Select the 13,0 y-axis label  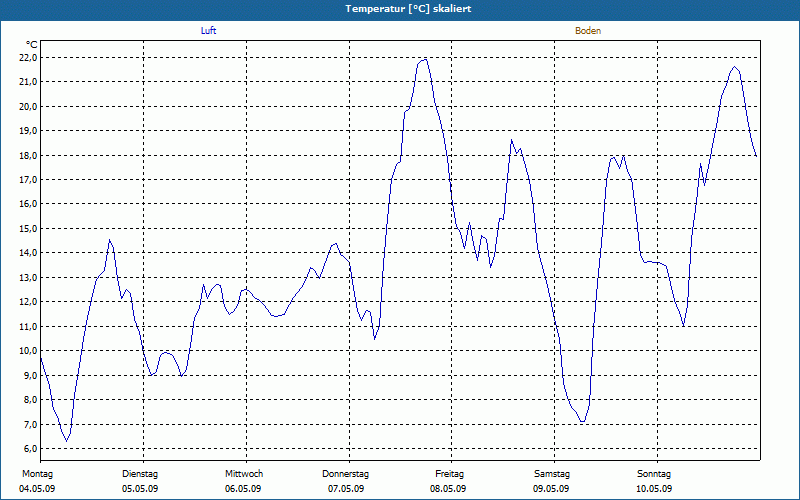point(28,278)
